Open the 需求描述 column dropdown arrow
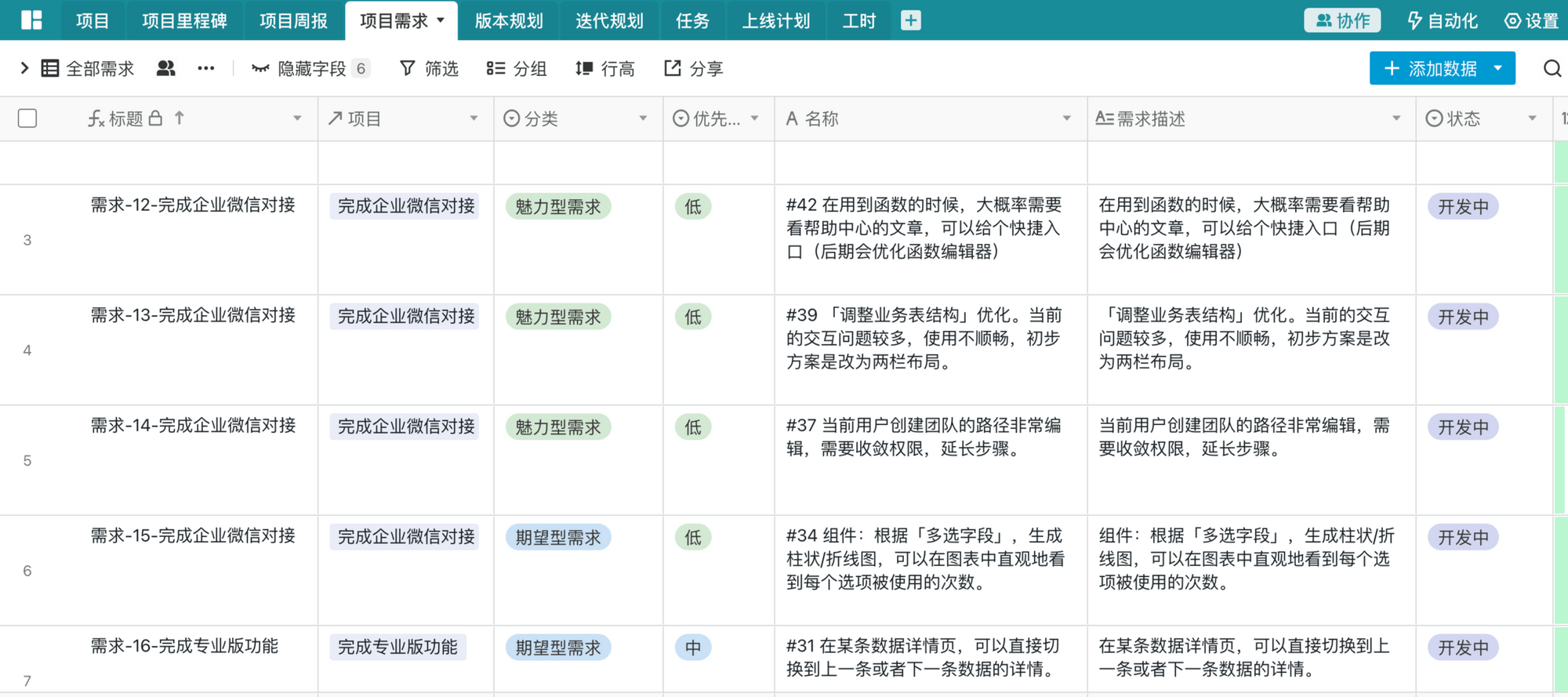 coord(1396,118)
